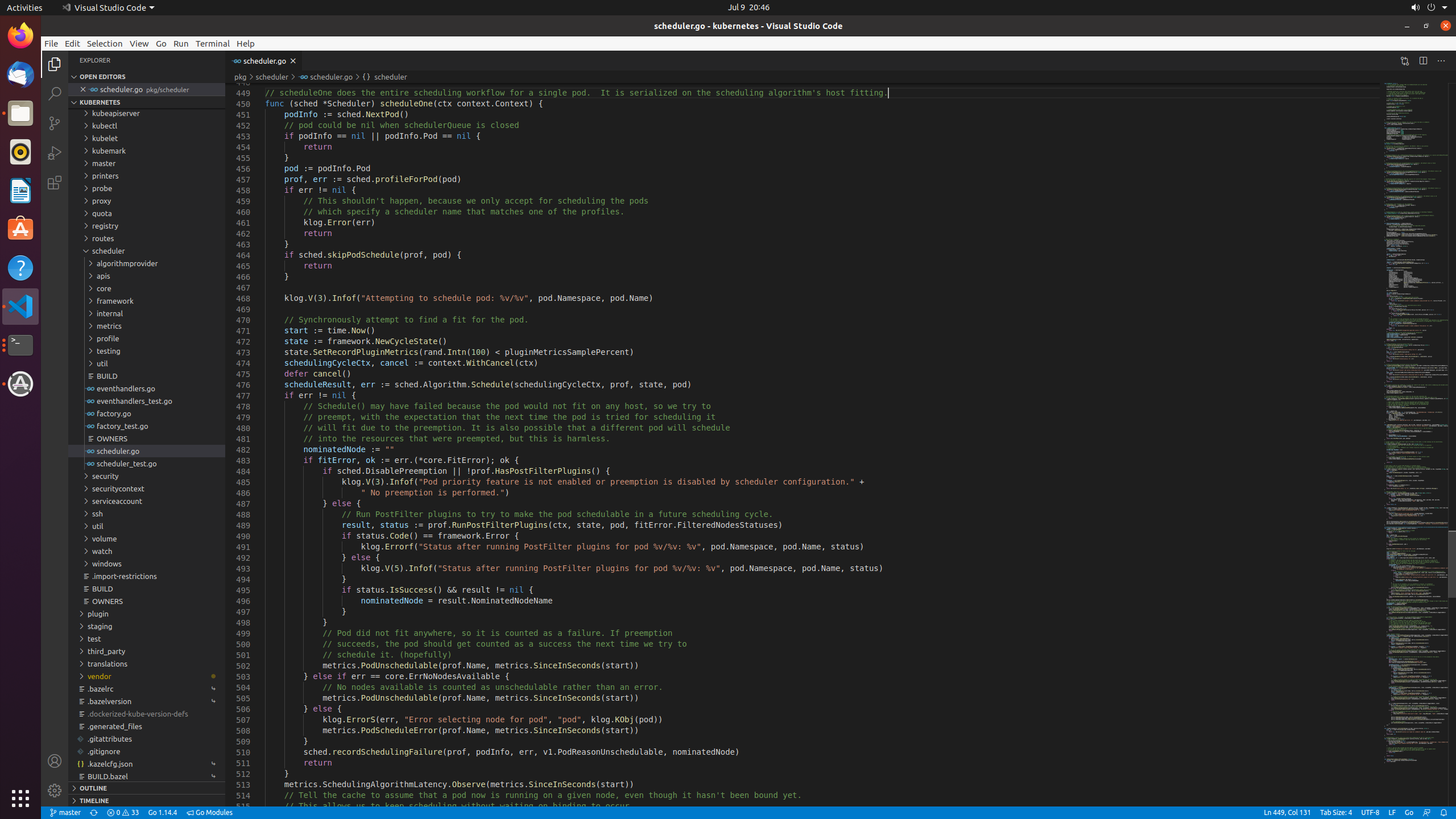Image resolution: width=1456 pixels, height=819 pixels.
Task: Open the Help menu
Action: pos(246,44)
